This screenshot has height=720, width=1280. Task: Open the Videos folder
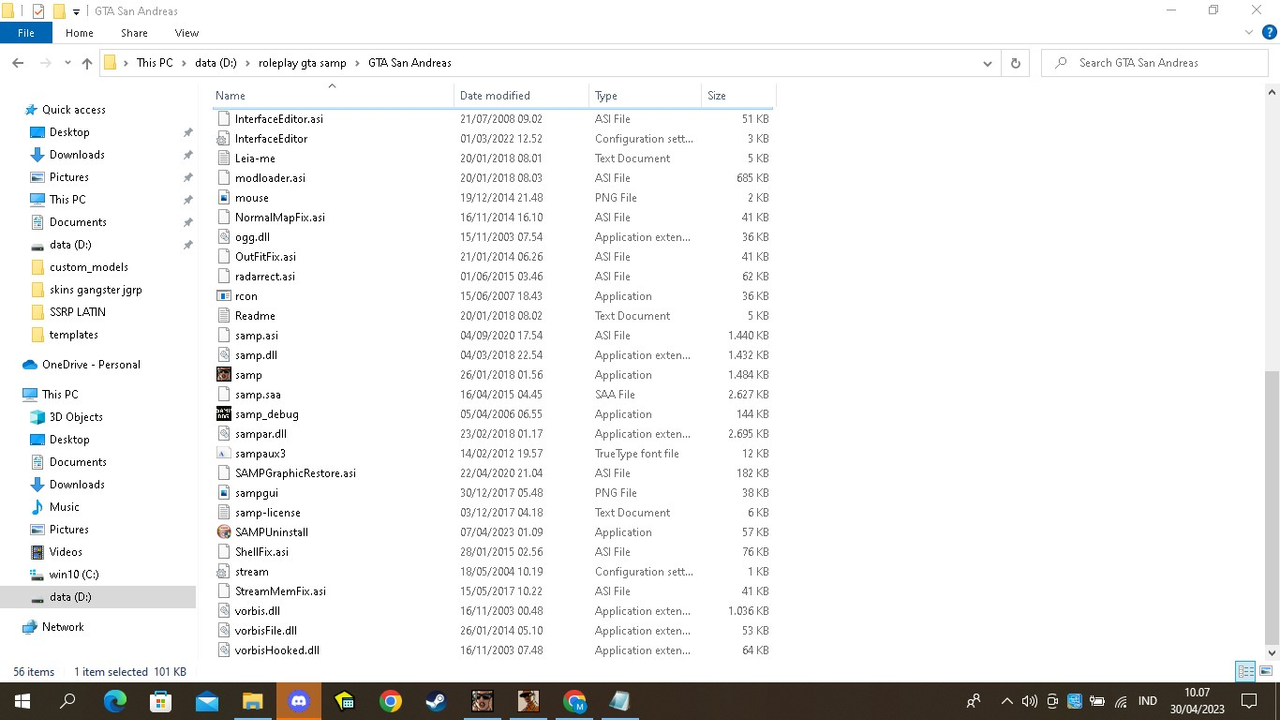(x=66, y=552)
